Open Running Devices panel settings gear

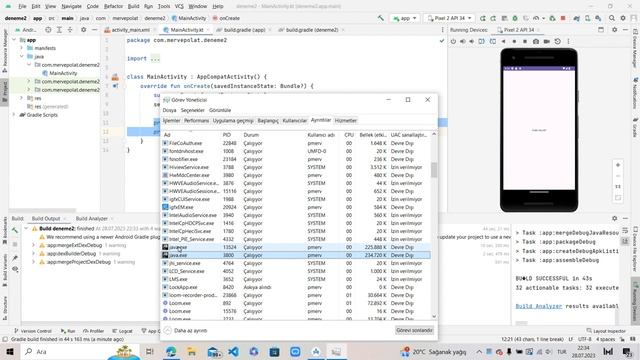click(614, 30)
